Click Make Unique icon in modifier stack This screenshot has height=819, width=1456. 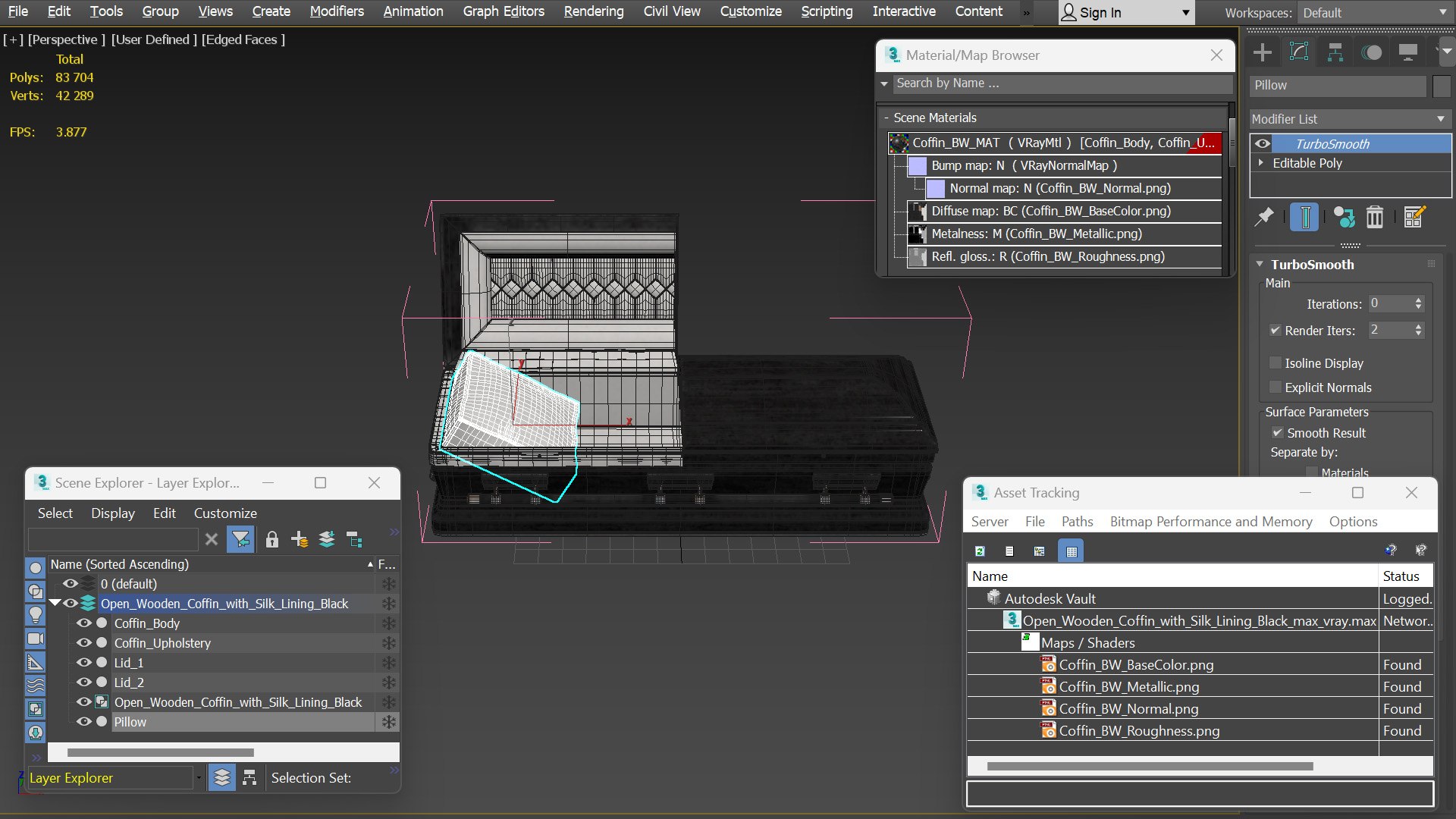1345,218
